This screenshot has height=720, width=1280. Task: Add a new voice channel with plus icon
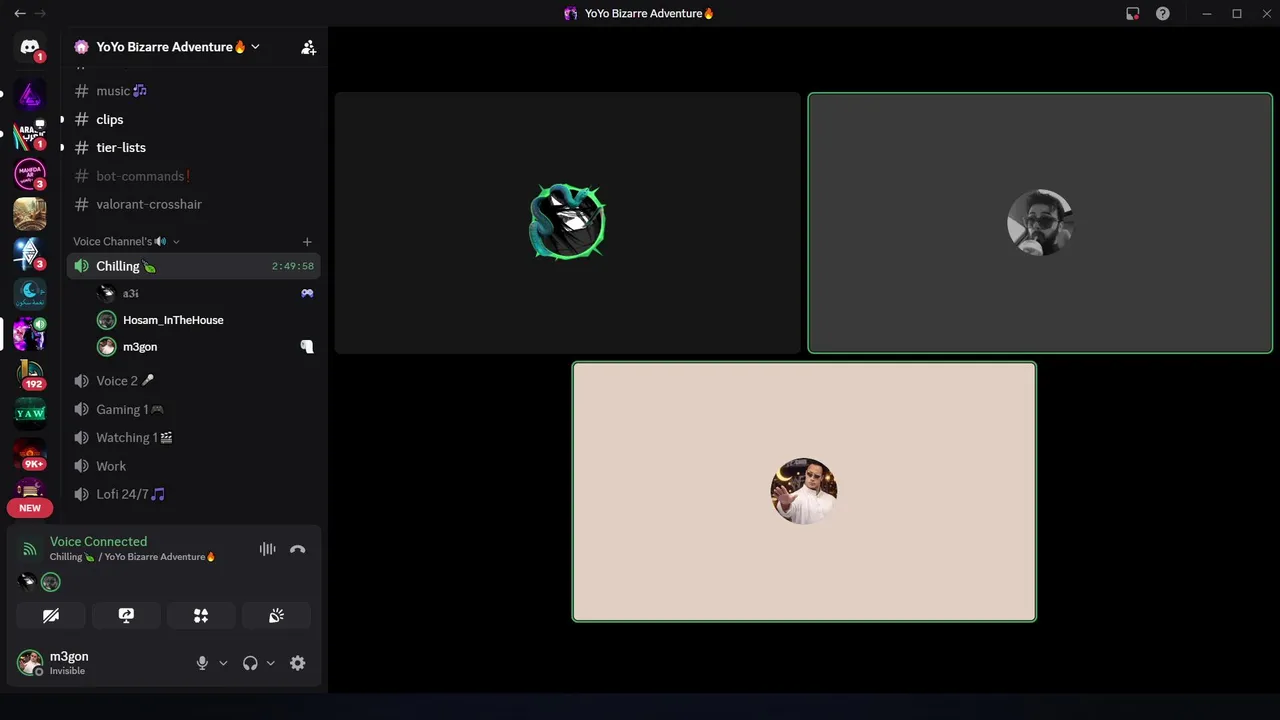(x=307, y=242)
